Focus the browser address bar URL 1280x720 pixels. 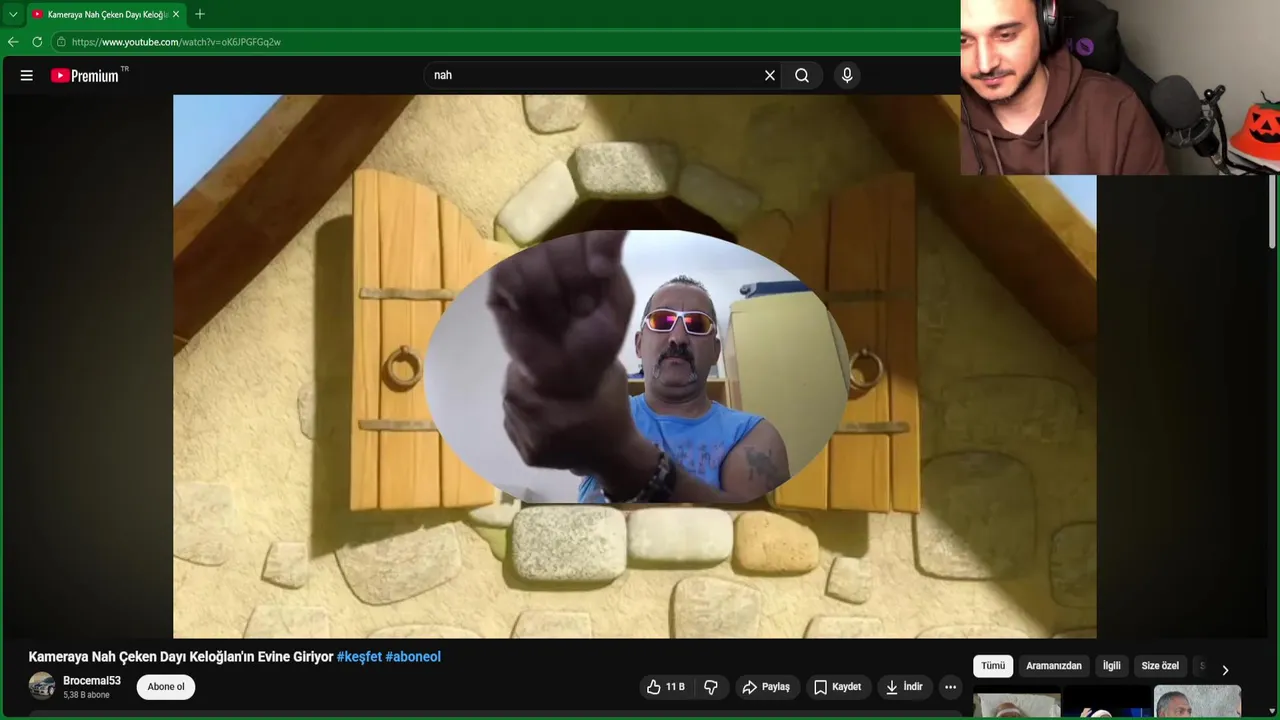click(x=176, y=42)
